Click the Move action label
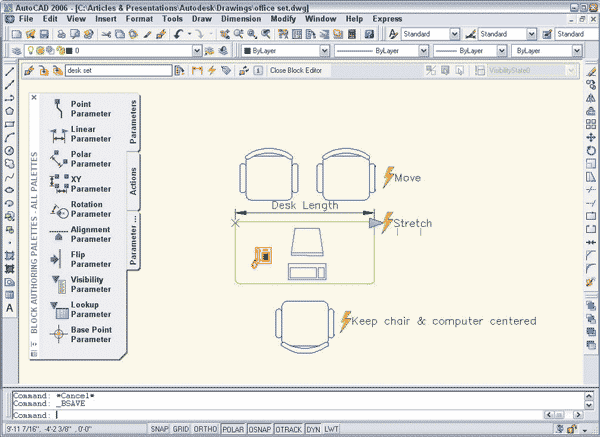The image size is (600, 437). (x=408, y=178)
